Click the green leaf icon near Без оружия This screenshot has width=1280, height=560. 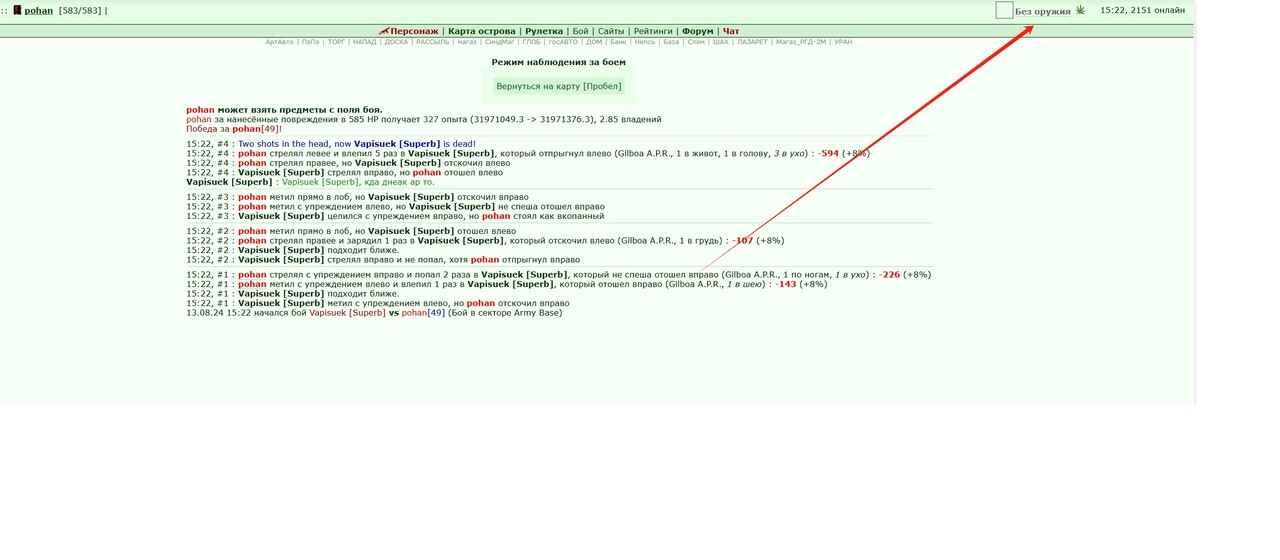pyautogui.click(x=1080, y=10)
